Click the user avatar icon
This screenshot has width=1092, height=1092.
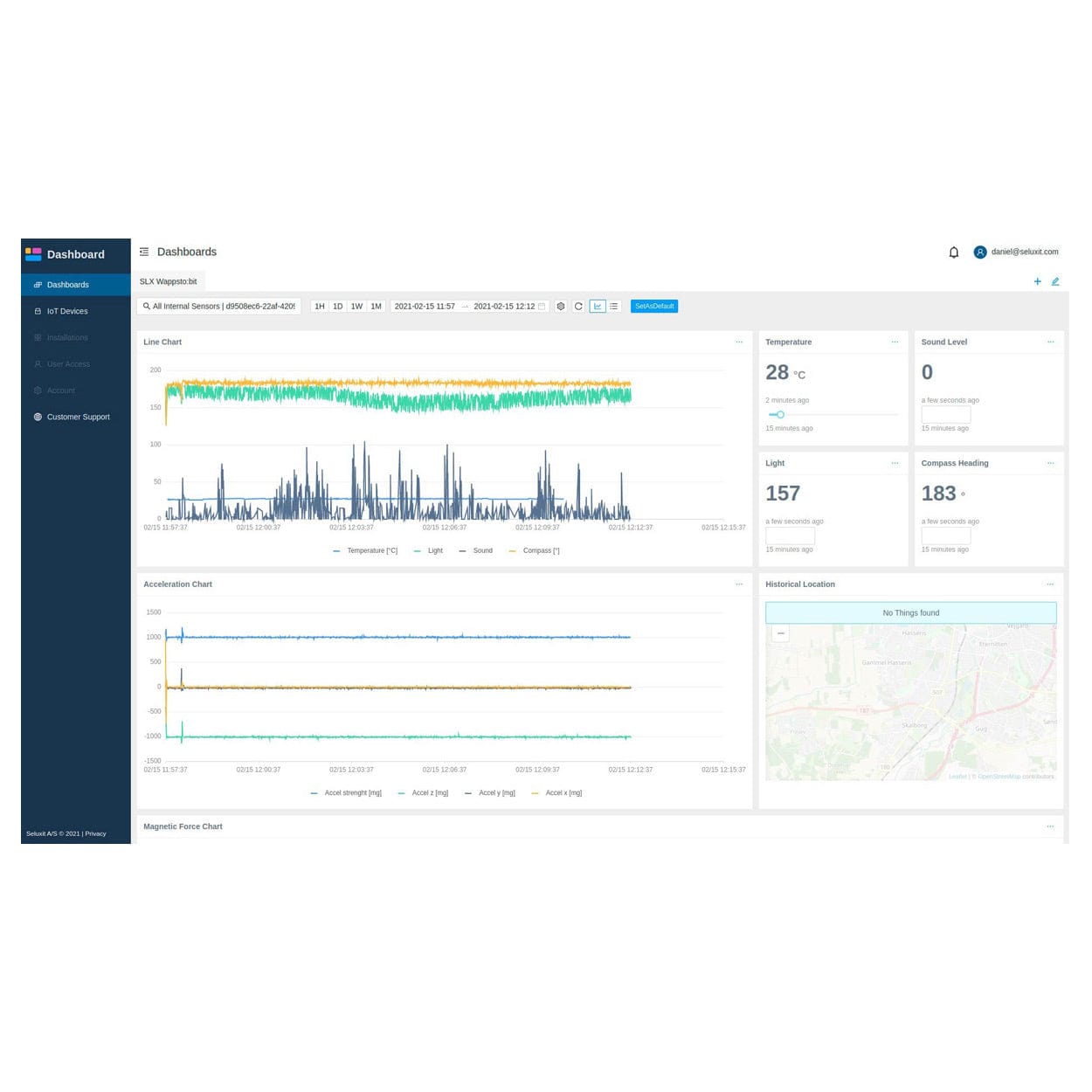click(980, 252)
